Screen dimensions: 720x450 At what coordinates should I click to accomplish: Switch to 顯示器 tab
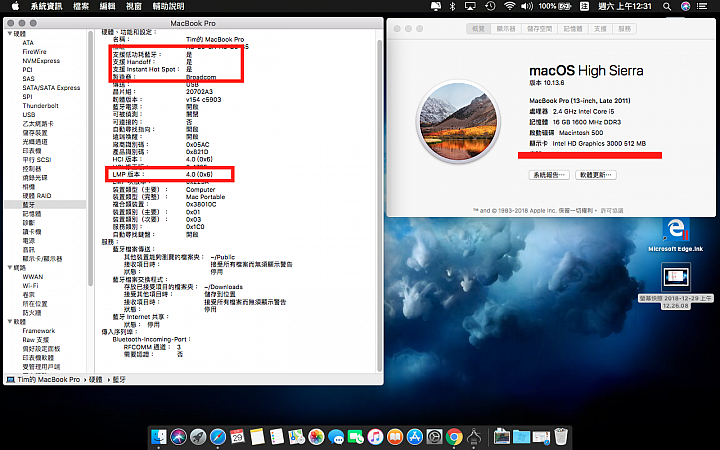(x=506, y=28)
